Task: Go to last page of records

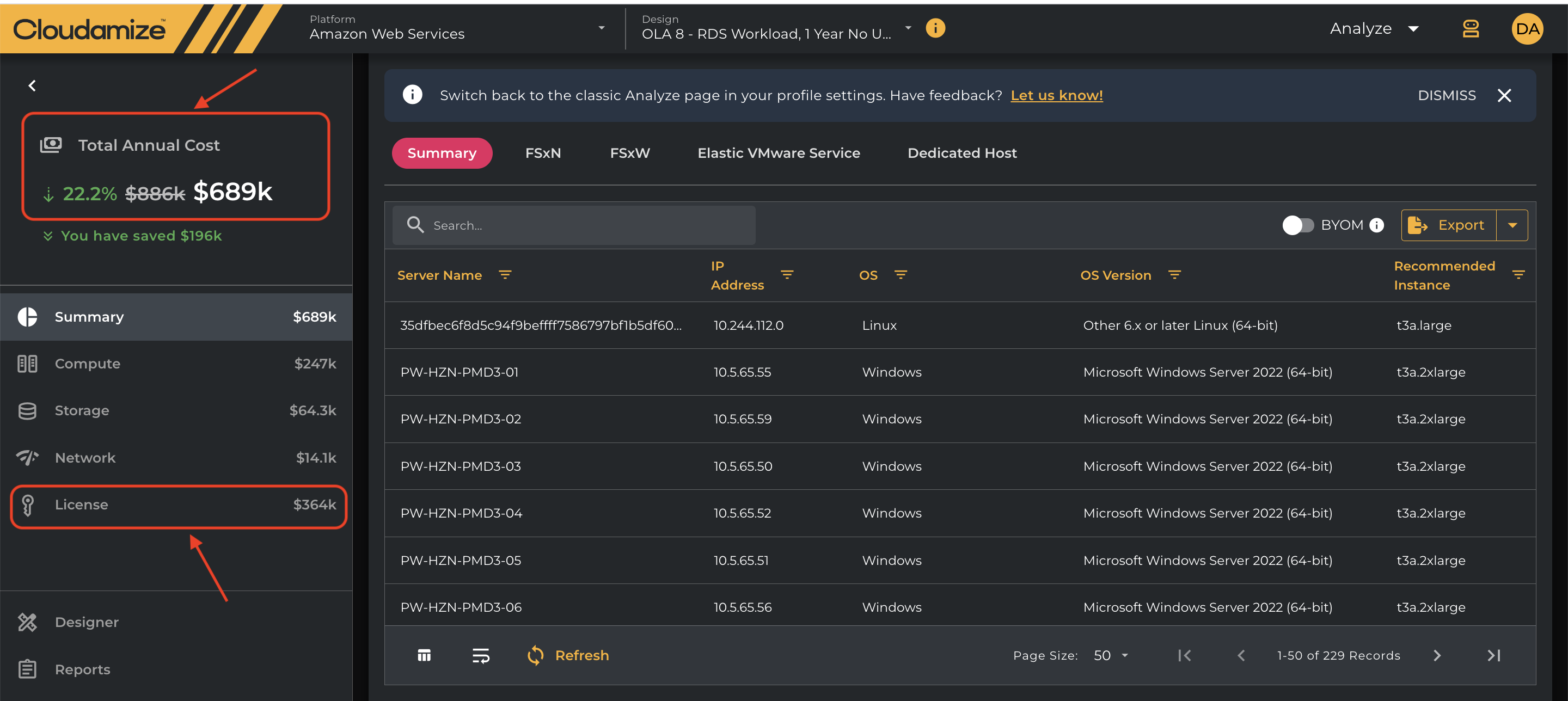Action: click(x=1493, y=655)
